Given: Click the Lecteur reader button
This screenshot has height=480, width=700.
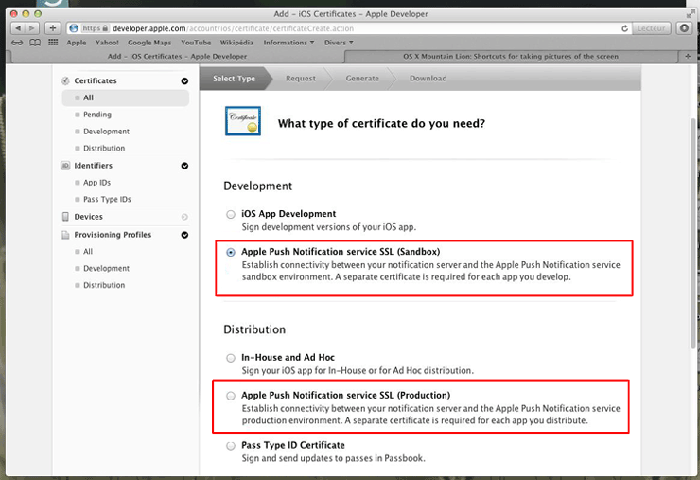Looking at the screenshot, I should tap(651, 28).
